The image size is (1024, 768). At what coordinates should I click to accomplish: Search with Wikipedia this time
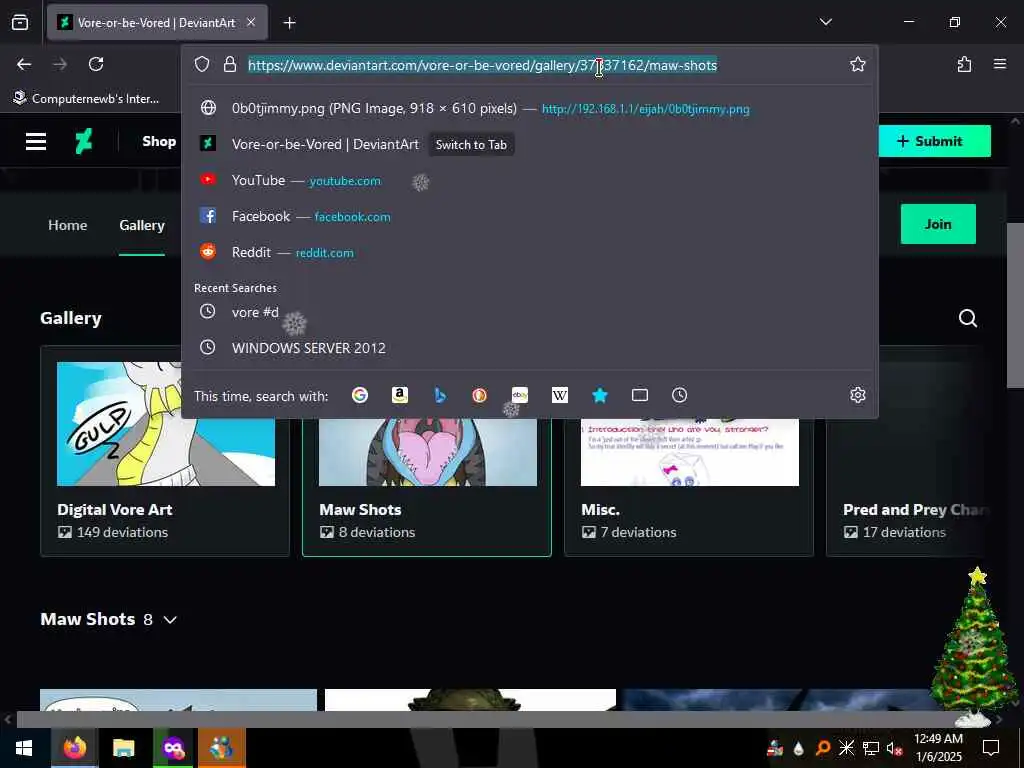[560, 395]
